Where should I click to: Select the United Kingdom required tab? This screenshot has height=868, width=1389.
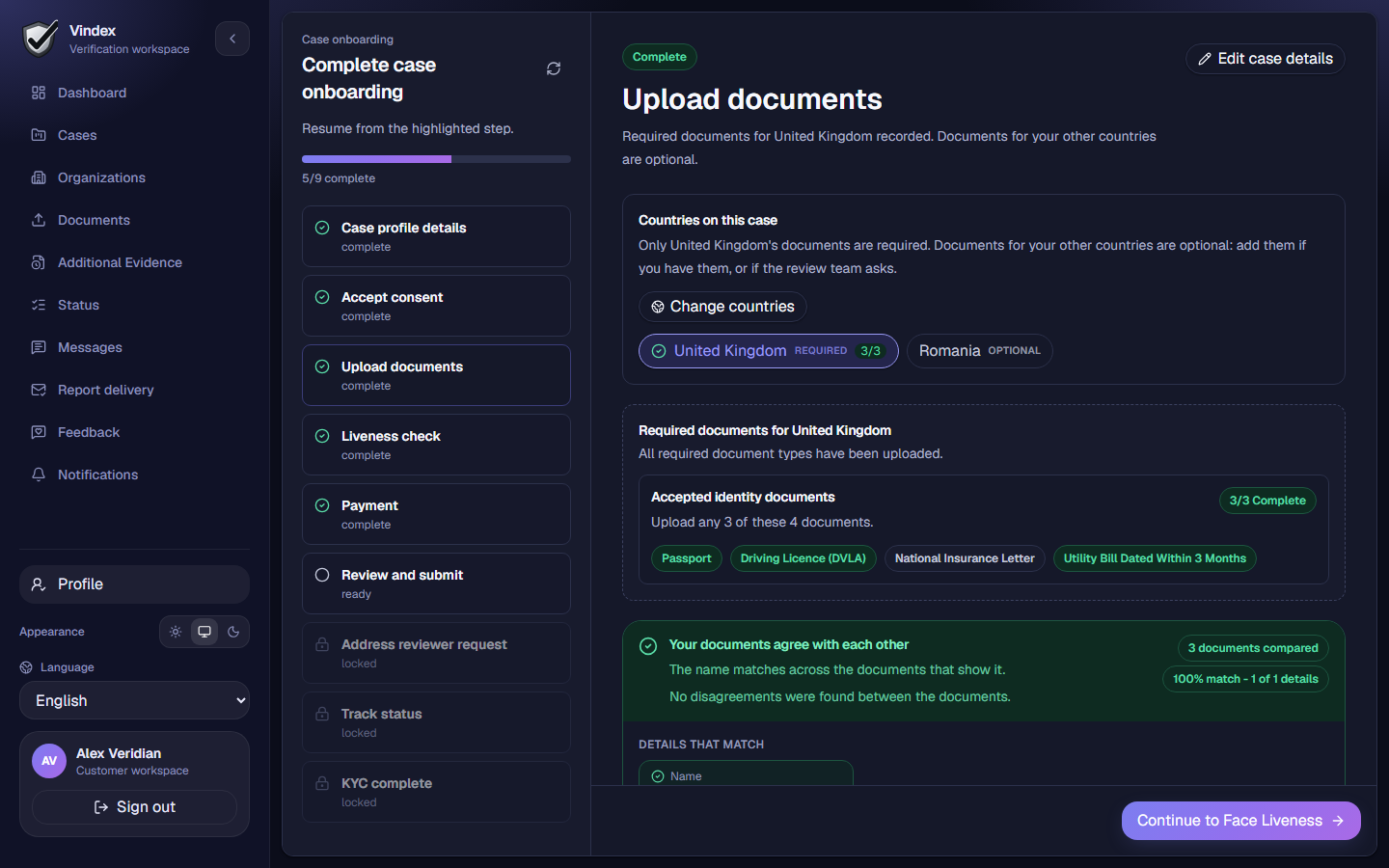(x=768, y=351)
